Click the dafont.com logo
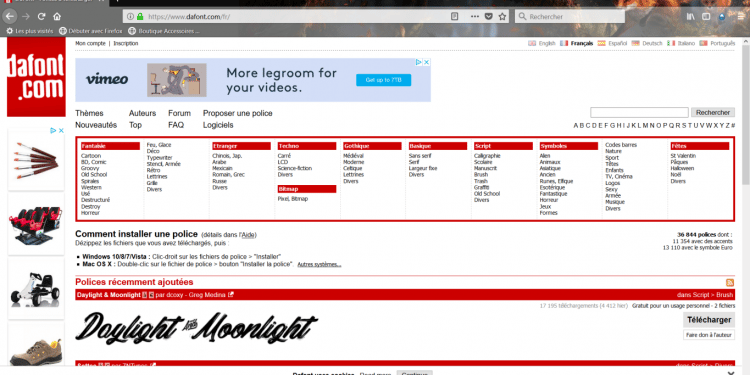750x375 pixels. (x=36, y=77)
